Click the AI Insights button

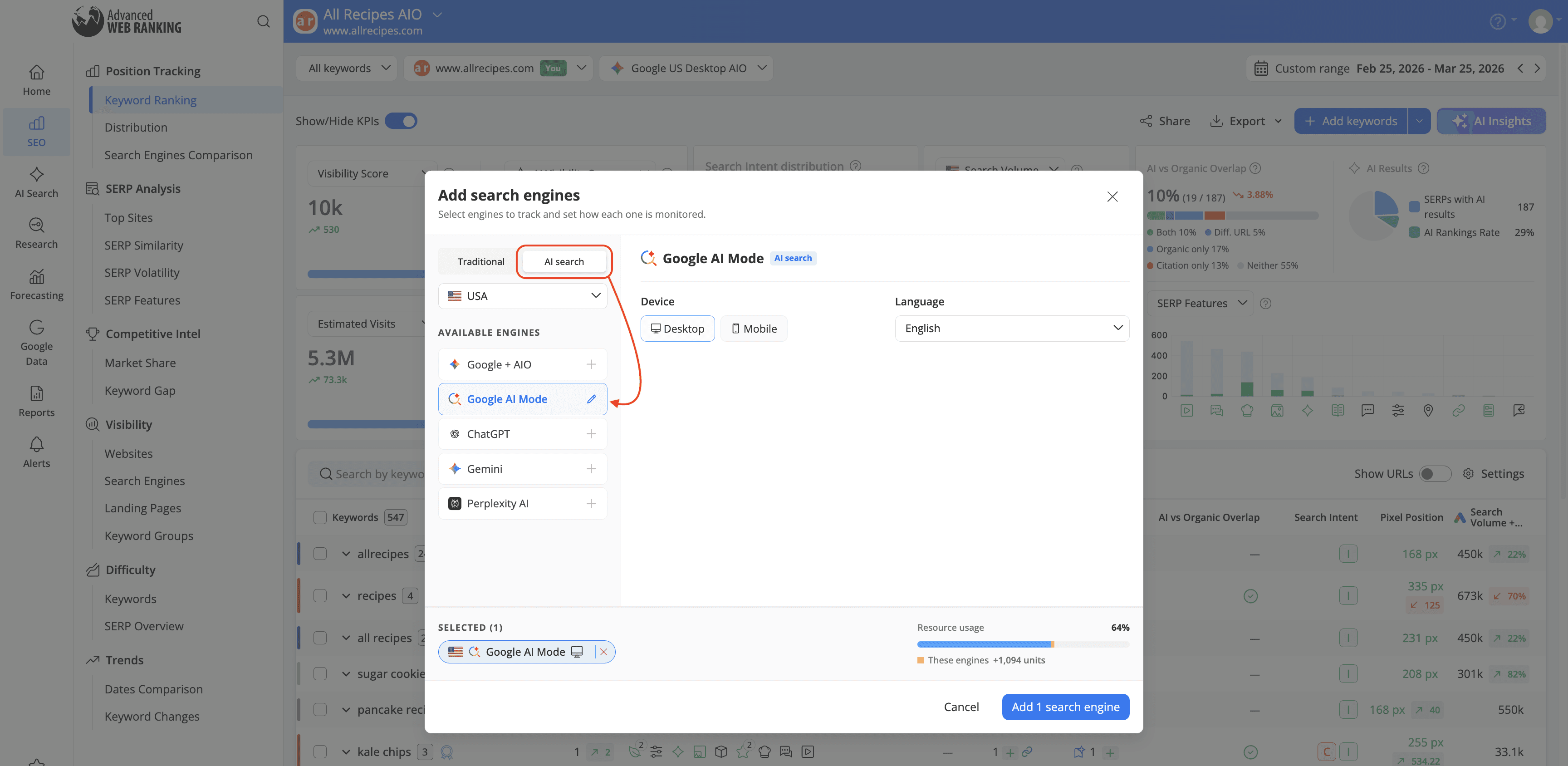tap(1491, 121)
